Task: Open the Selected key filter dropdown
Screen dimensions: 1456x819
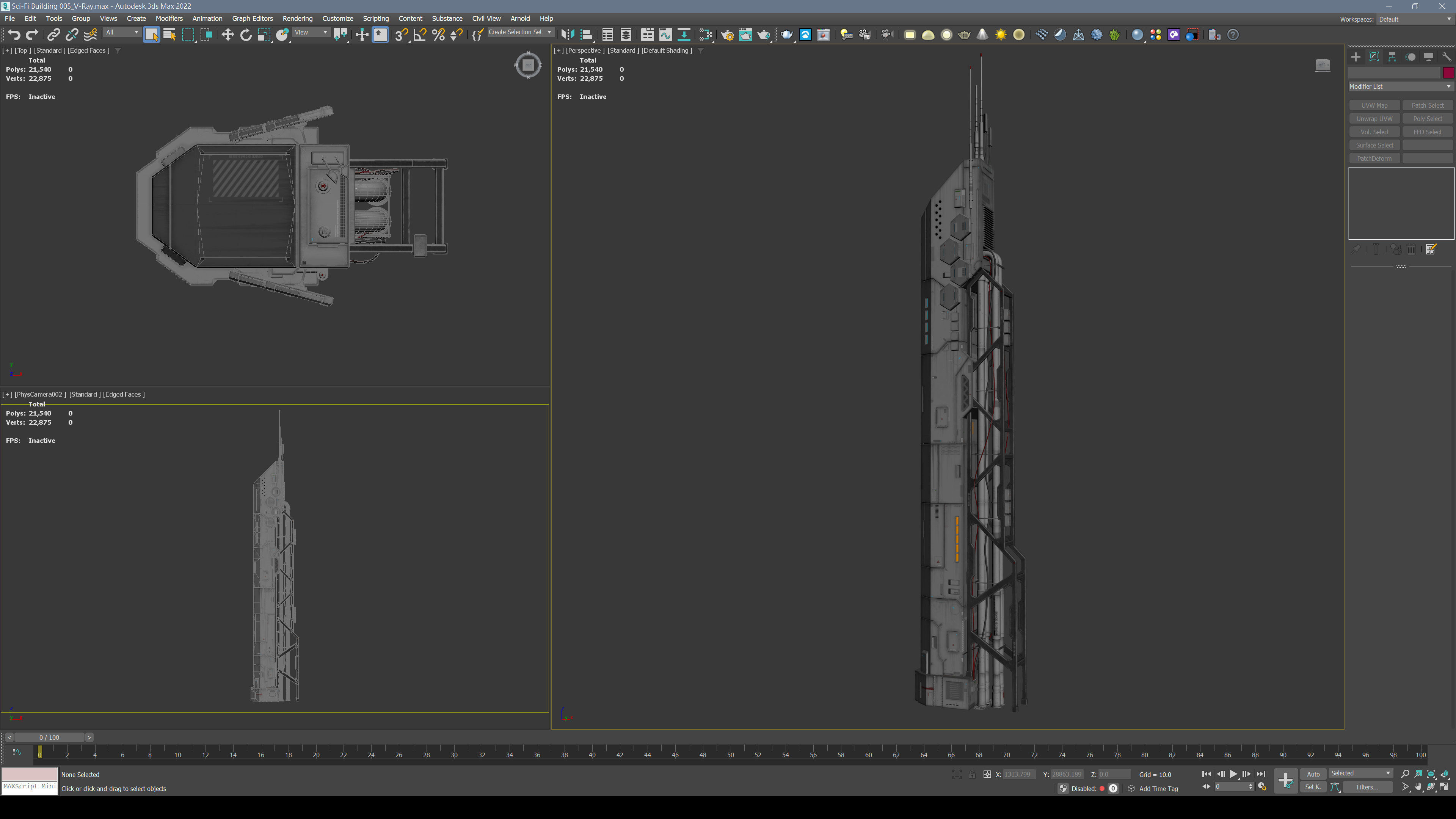Action: pyautogui.click(x=1360, y=773)
